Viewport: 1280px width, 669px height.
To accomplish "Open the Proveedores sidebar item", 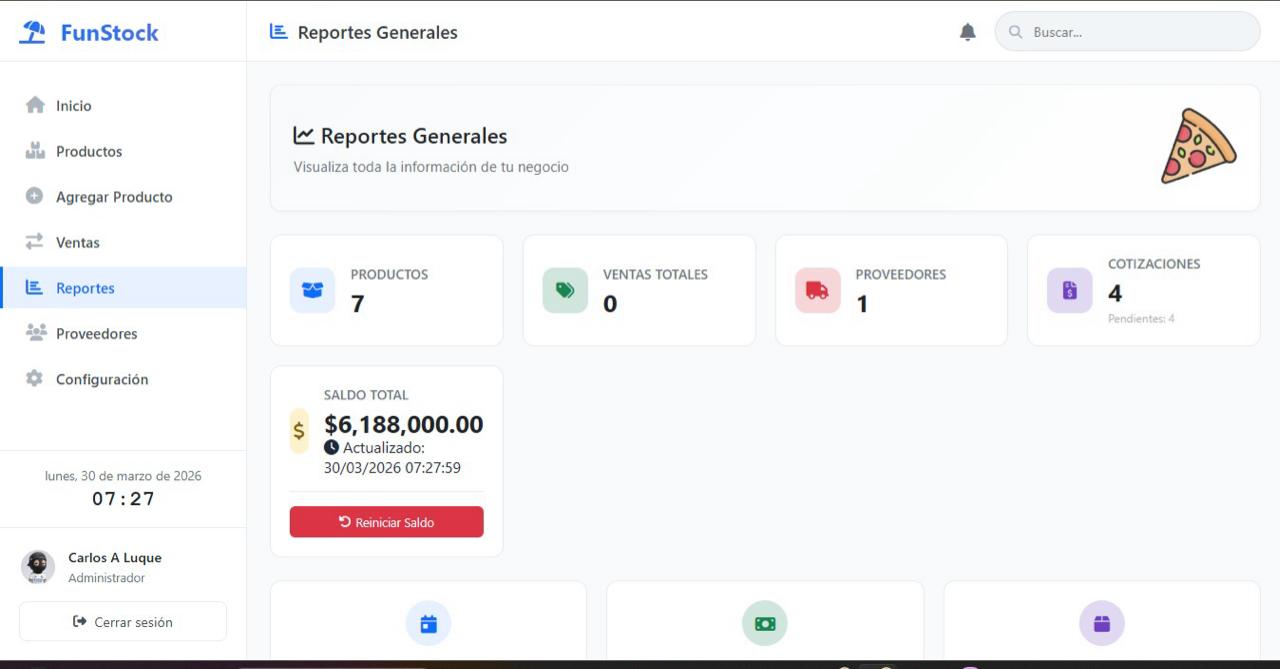I will (x=96, y=334).
